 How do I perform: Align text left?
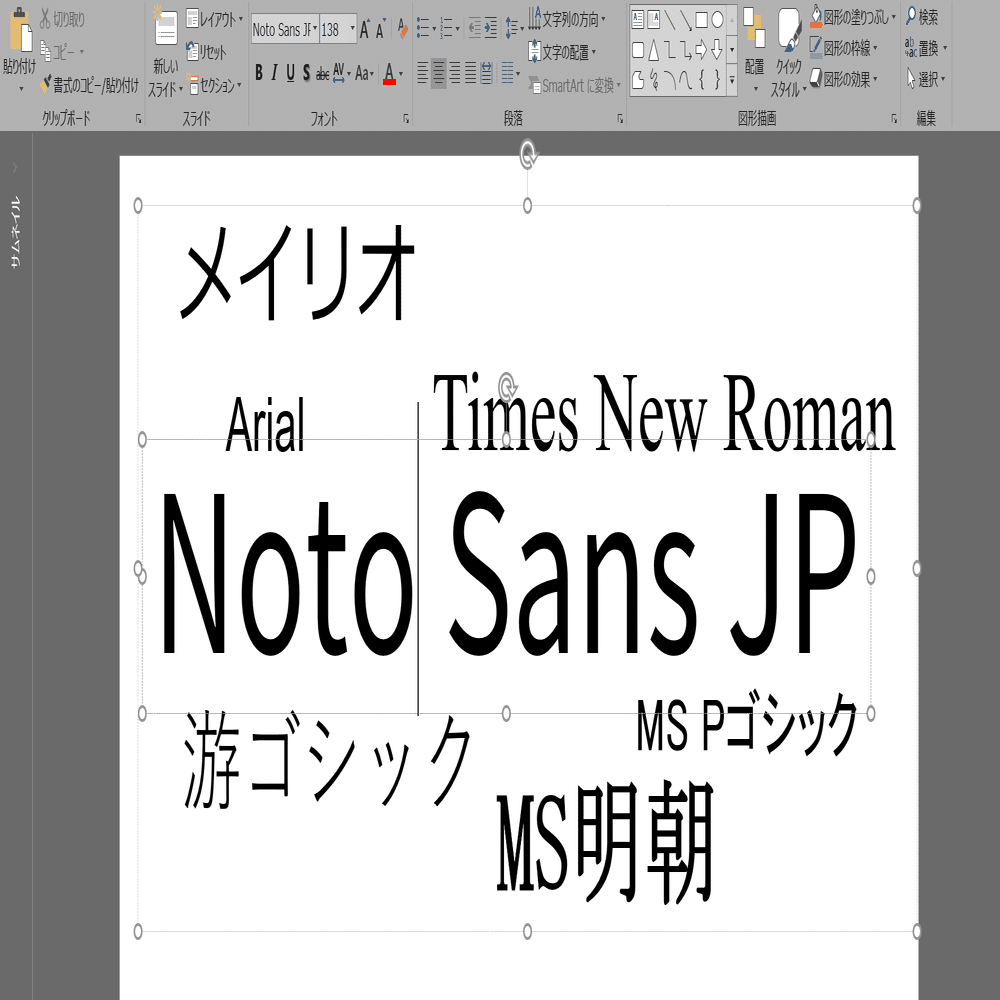click(422, 73)
